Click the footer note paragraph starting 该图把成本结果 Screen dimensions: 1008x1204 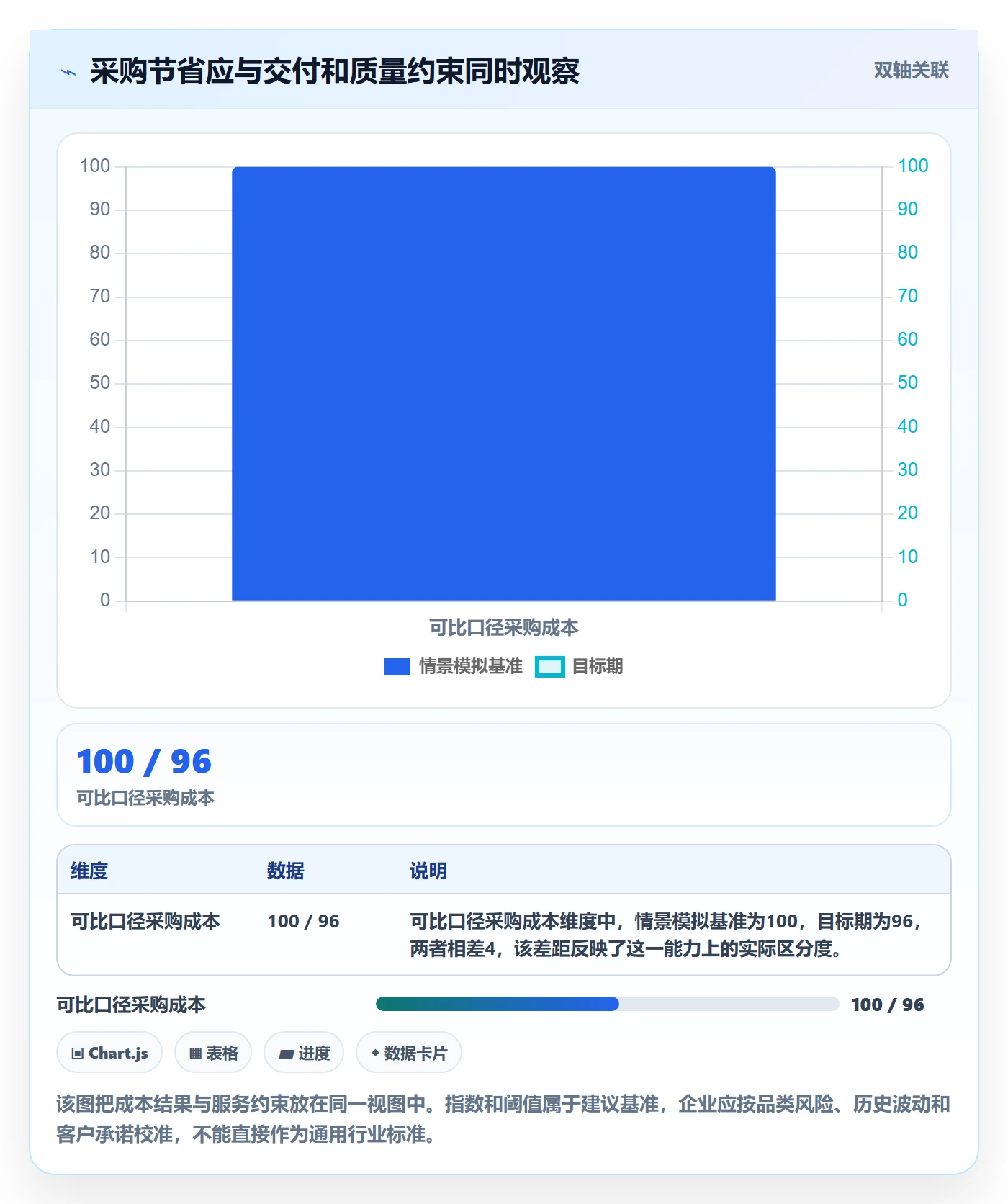(503, 1119)
